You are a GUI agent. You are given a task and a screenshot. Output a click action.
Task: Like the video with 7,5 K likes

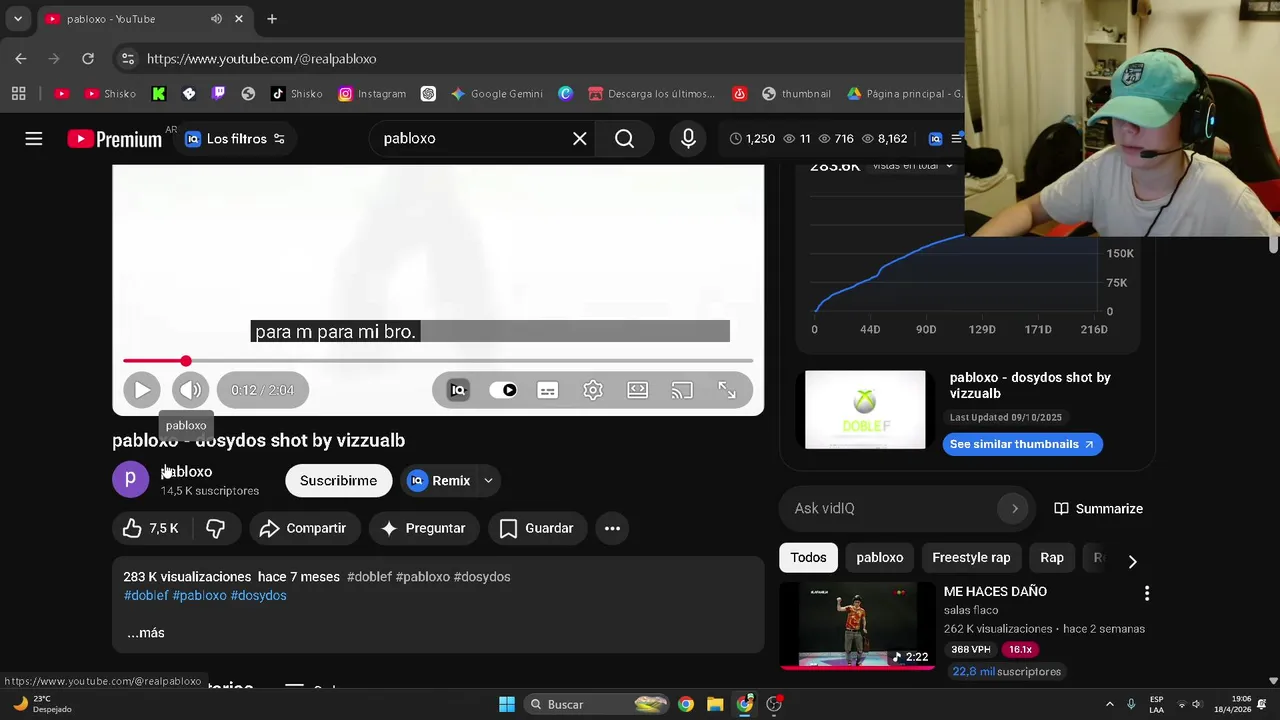(x=151, y=528)
